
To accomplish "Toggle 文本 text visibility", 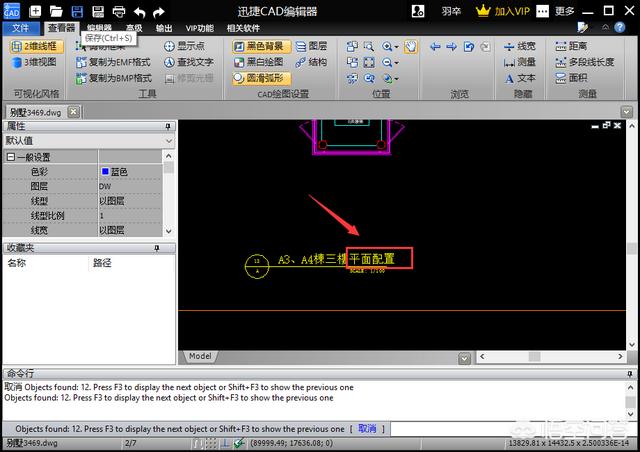I will pos(520,78).
